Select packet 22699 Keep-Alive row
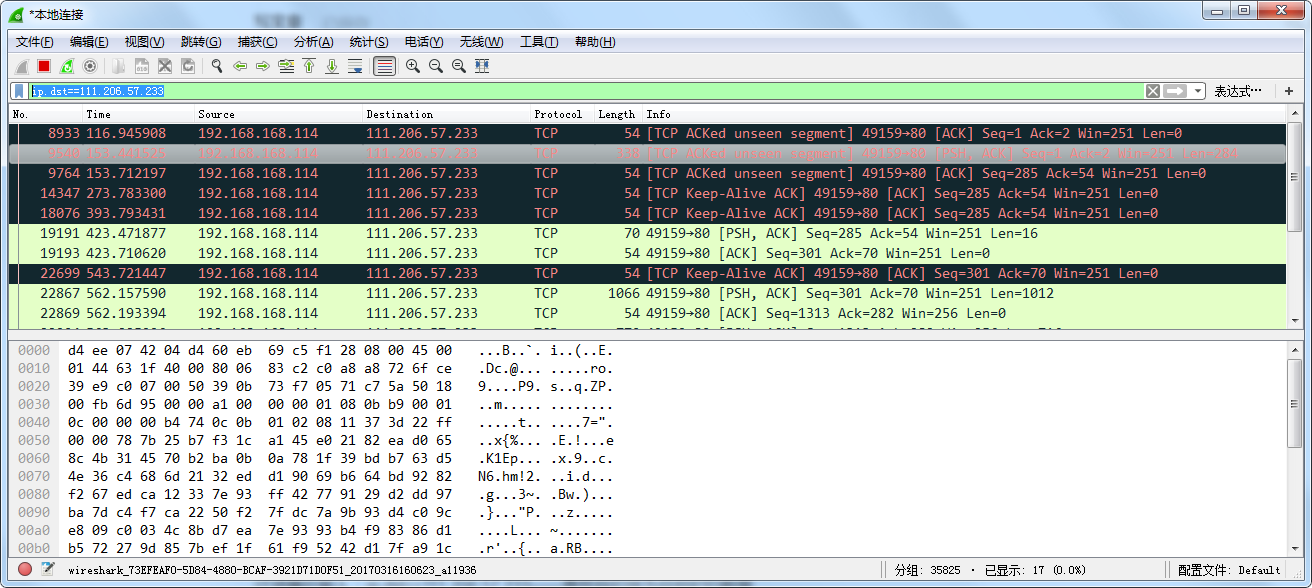 pyautogui.click(x=648, y=273)
